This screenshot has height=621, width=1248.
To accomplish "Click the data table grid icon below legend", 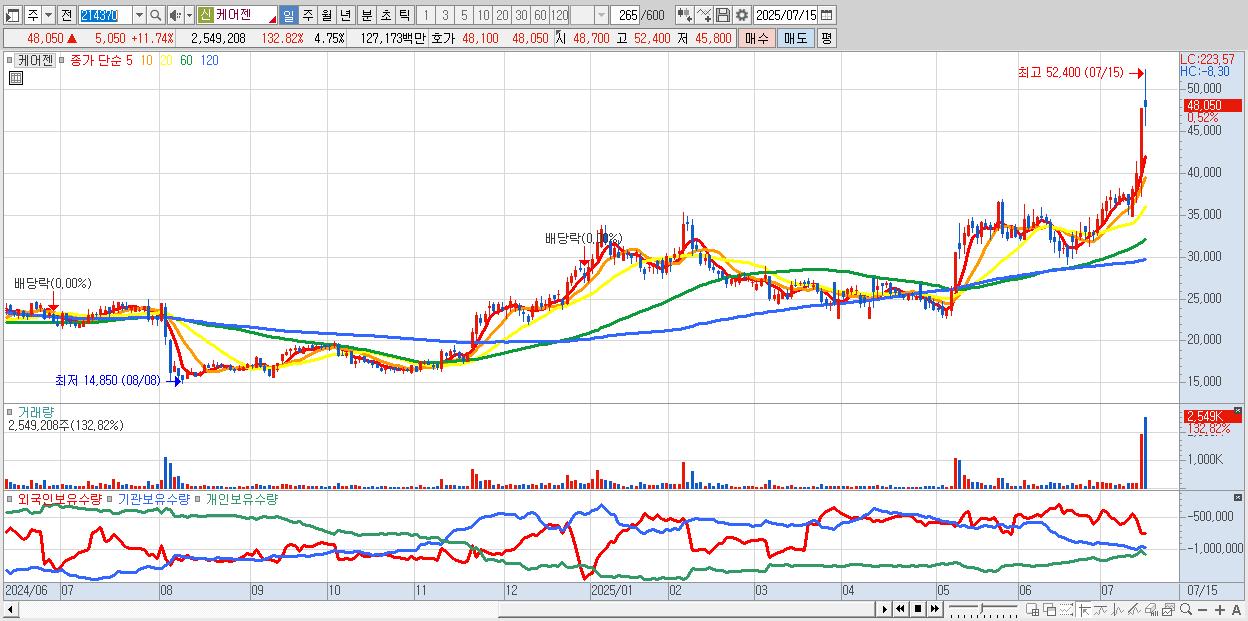I will (x=15, y=78).
